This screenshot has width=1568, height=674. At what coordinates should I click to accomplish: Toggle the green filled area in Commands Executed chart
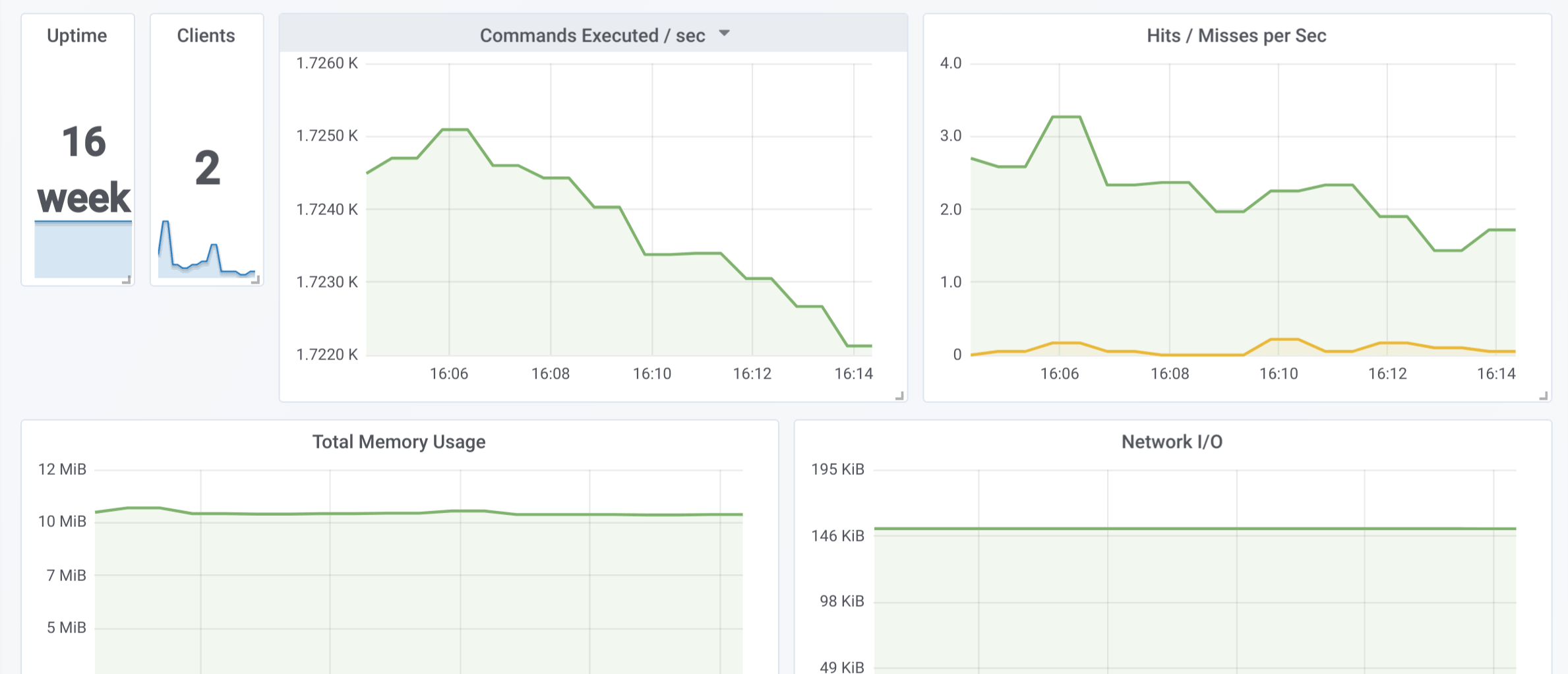pyautogui.click(x=528, y=264)
